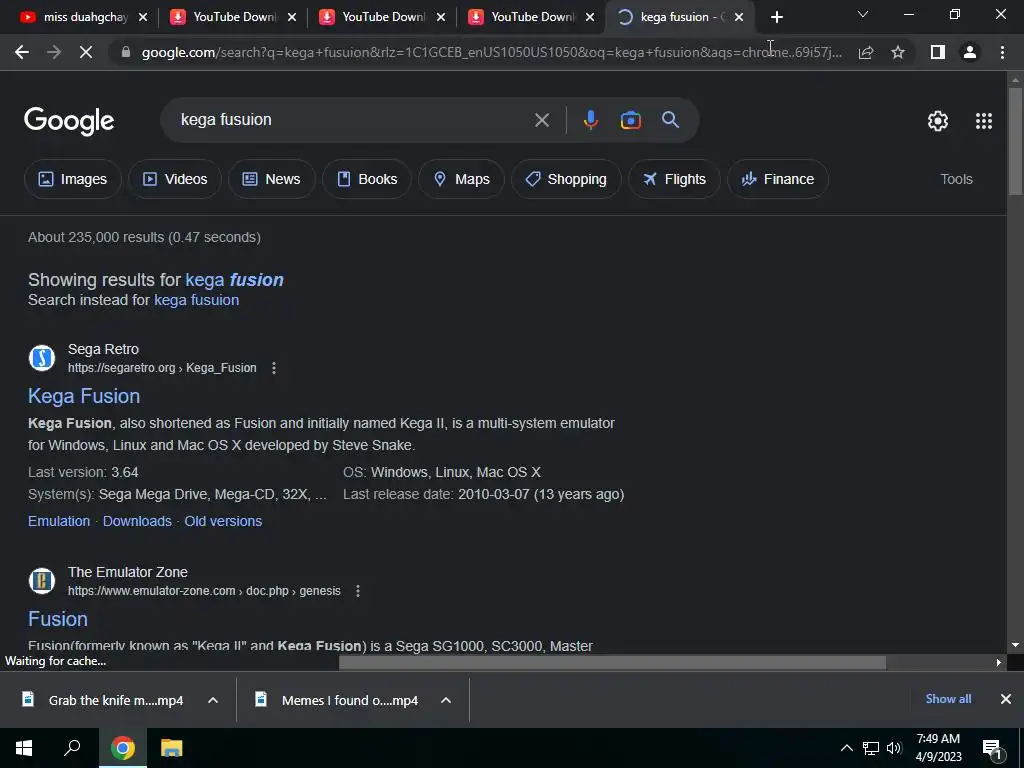Switch to the second YouTube Downloader tab
1024x768 pixels.
[383, 18]
